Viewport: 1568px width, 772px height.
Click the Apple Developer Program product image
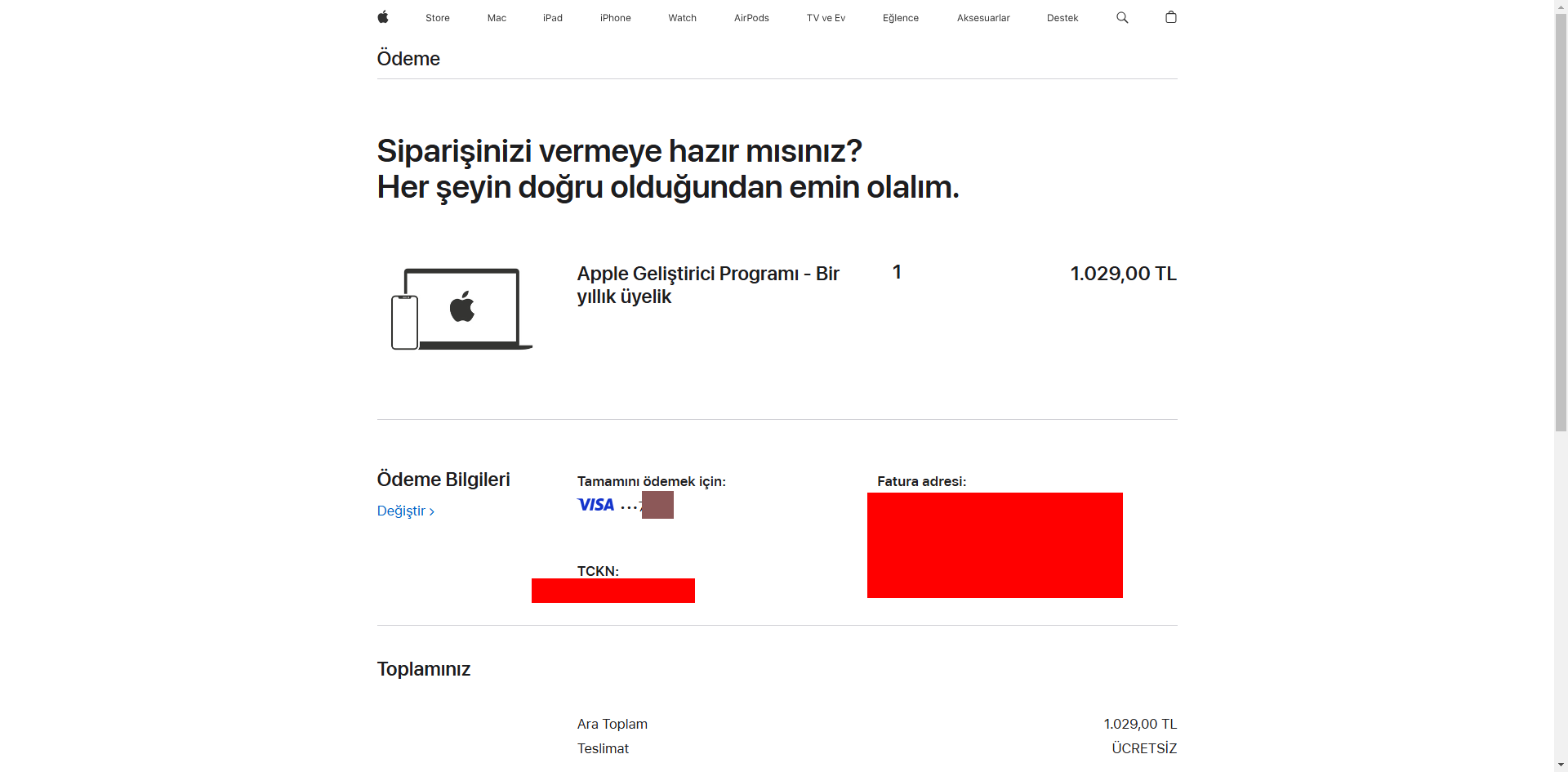tap(461, 309)
